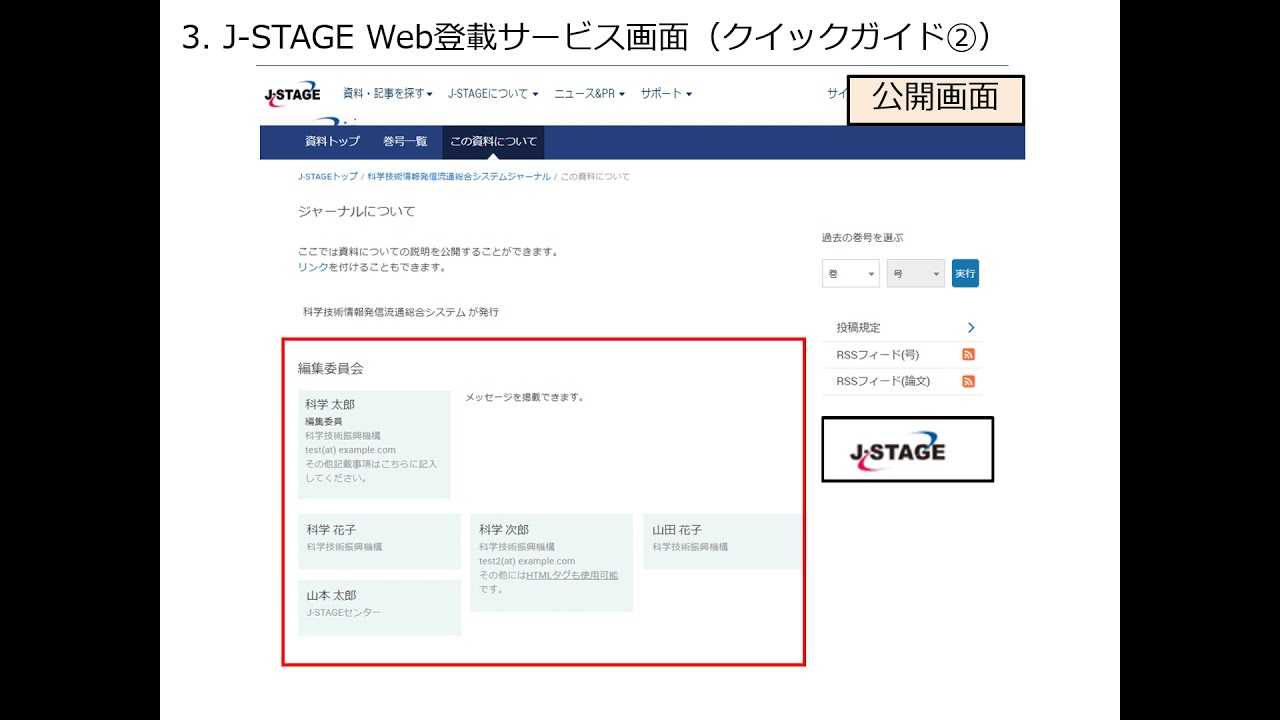Click the test2(at) example.com address text
1280x720 pixels.
click(527, 561)
